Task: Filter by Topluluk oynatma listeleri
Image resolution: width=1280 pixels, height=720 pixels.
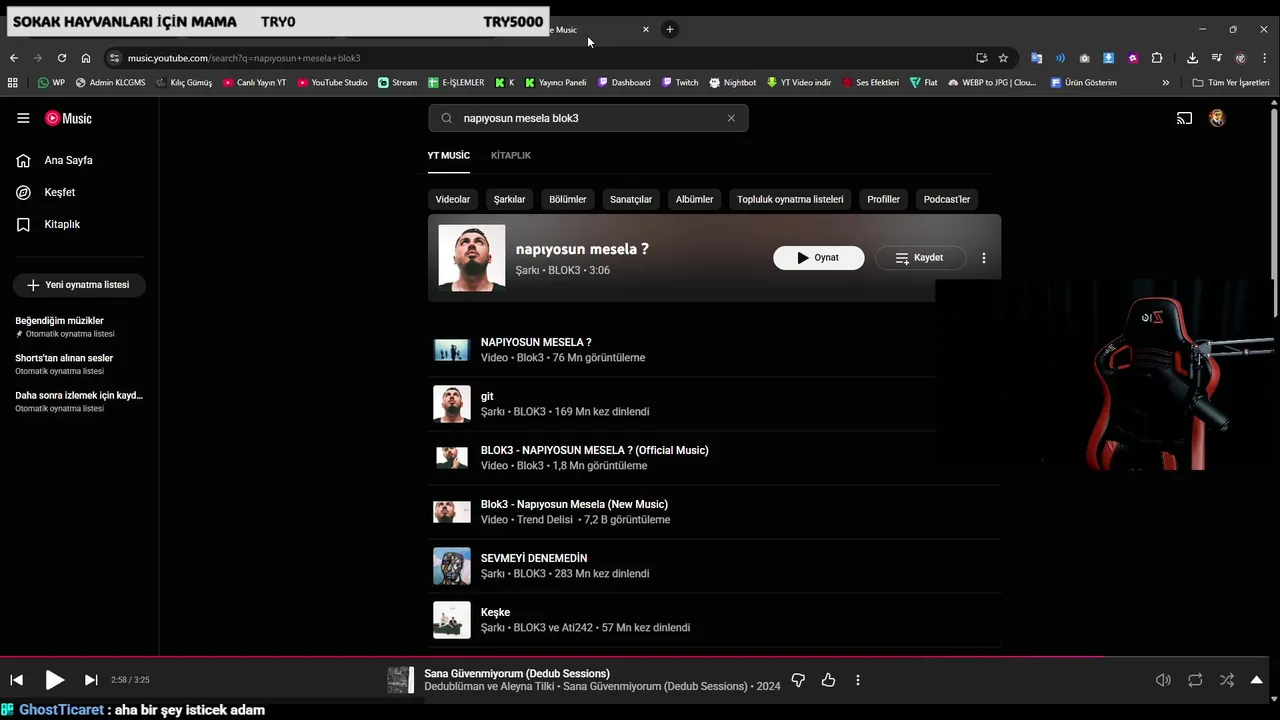Action: click(x=790, y=199)
